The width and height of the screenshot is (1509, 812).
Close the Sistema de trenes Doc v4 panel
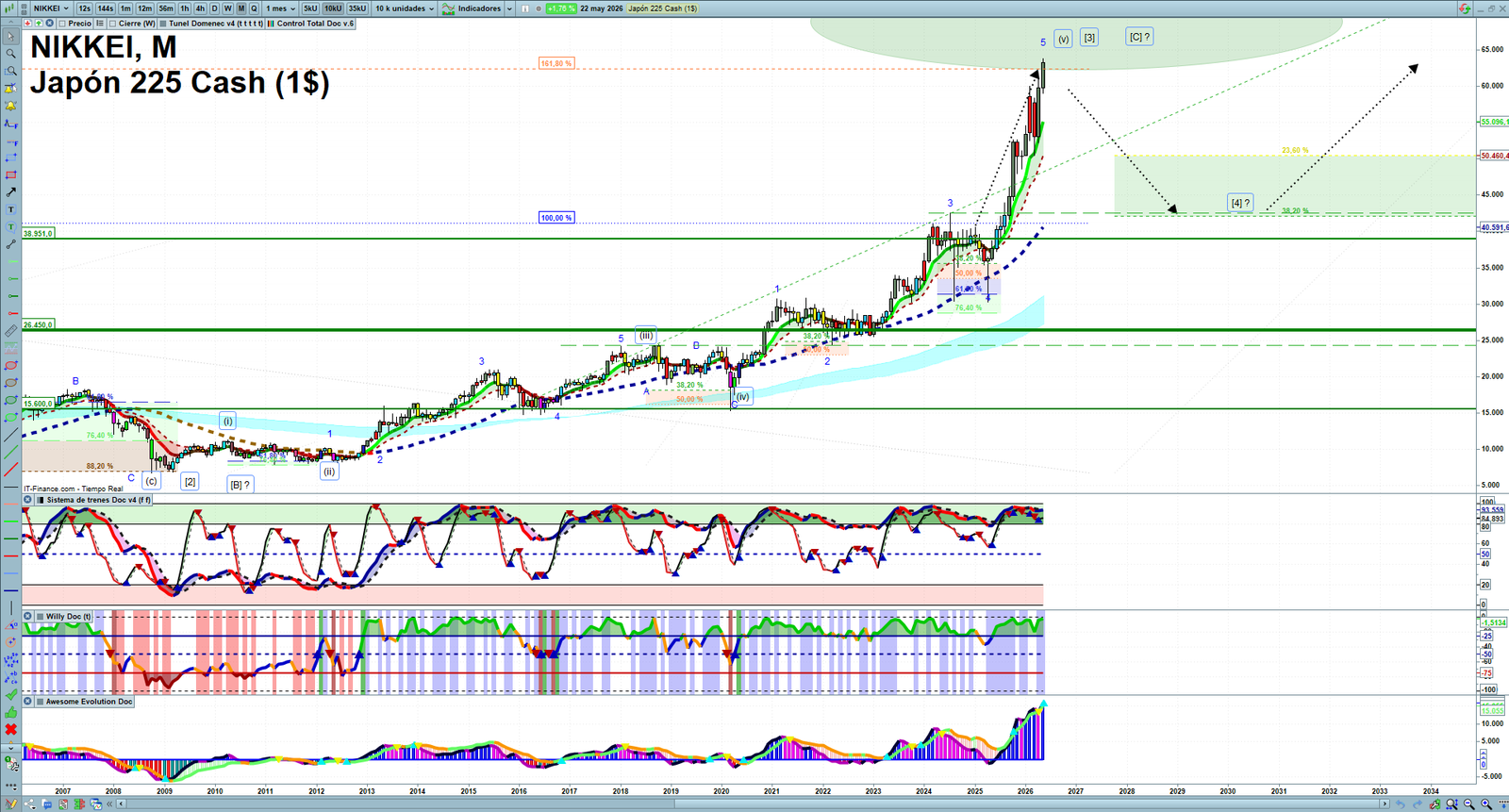pos(27,500)
